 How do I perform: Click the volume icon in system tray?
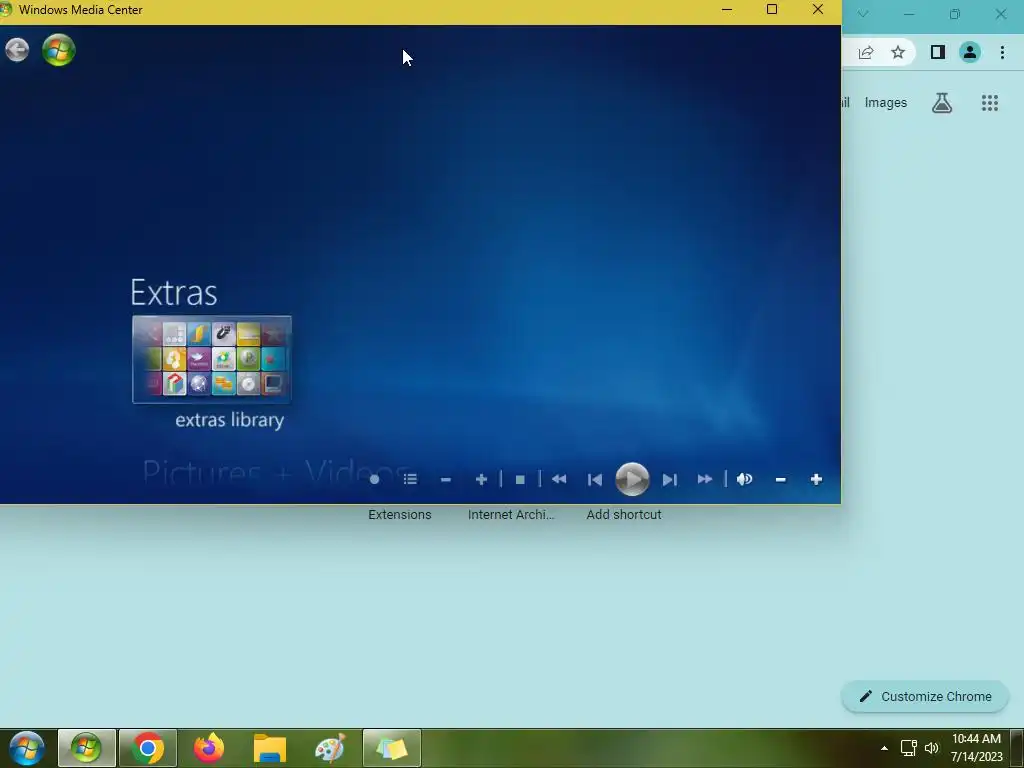coord(932,748)
